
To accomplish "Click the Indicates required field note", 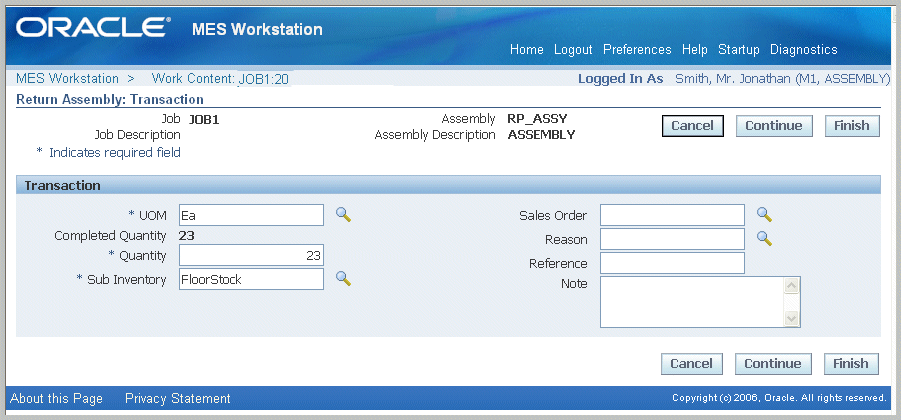I will click(114, 152).
